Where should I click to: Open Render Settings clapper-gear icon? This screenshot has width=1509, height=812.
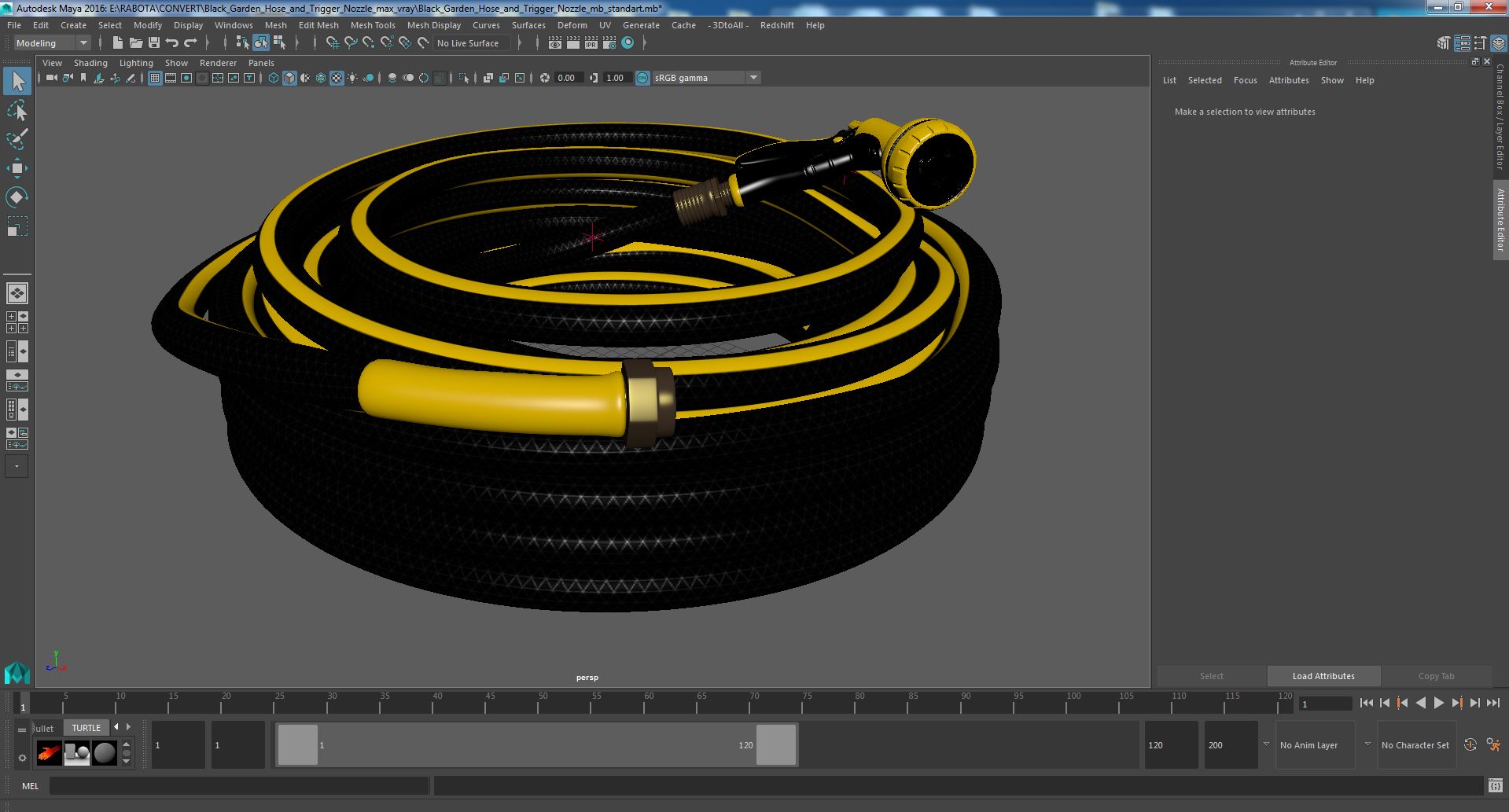click(609, 43)
